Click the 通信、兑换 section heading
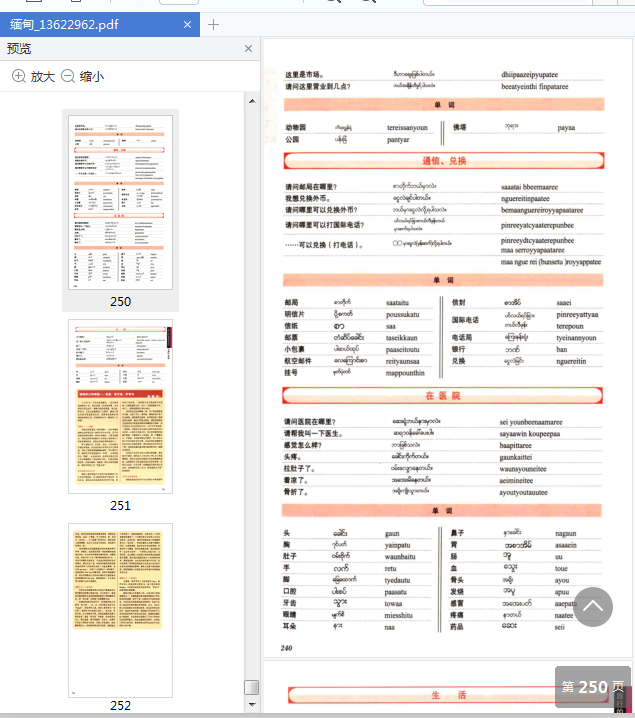Viewport: 635px width, 718px height. (x=444, y=161)
